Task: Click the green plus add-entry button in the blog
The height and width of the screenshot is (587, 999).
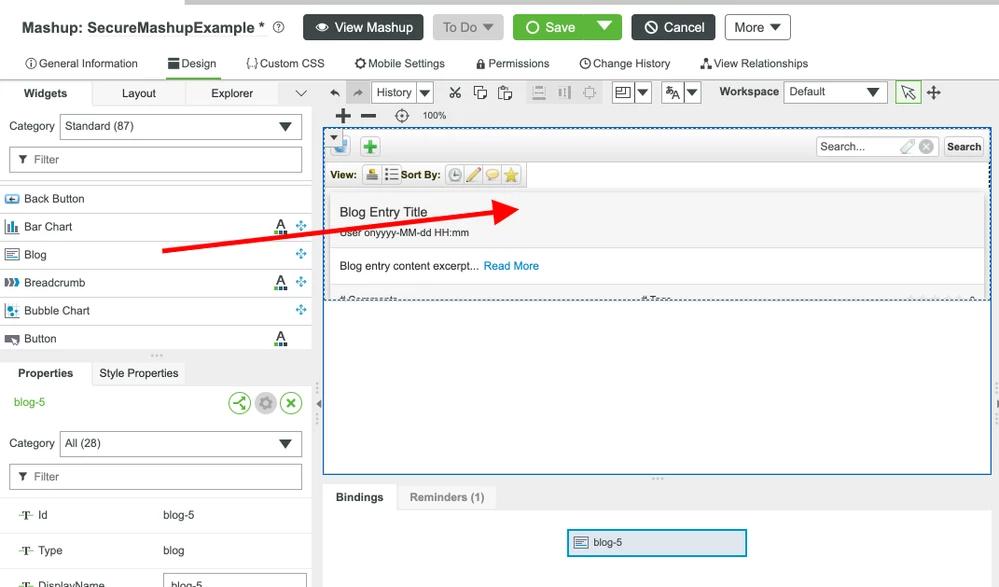Action: pos(370,147)
